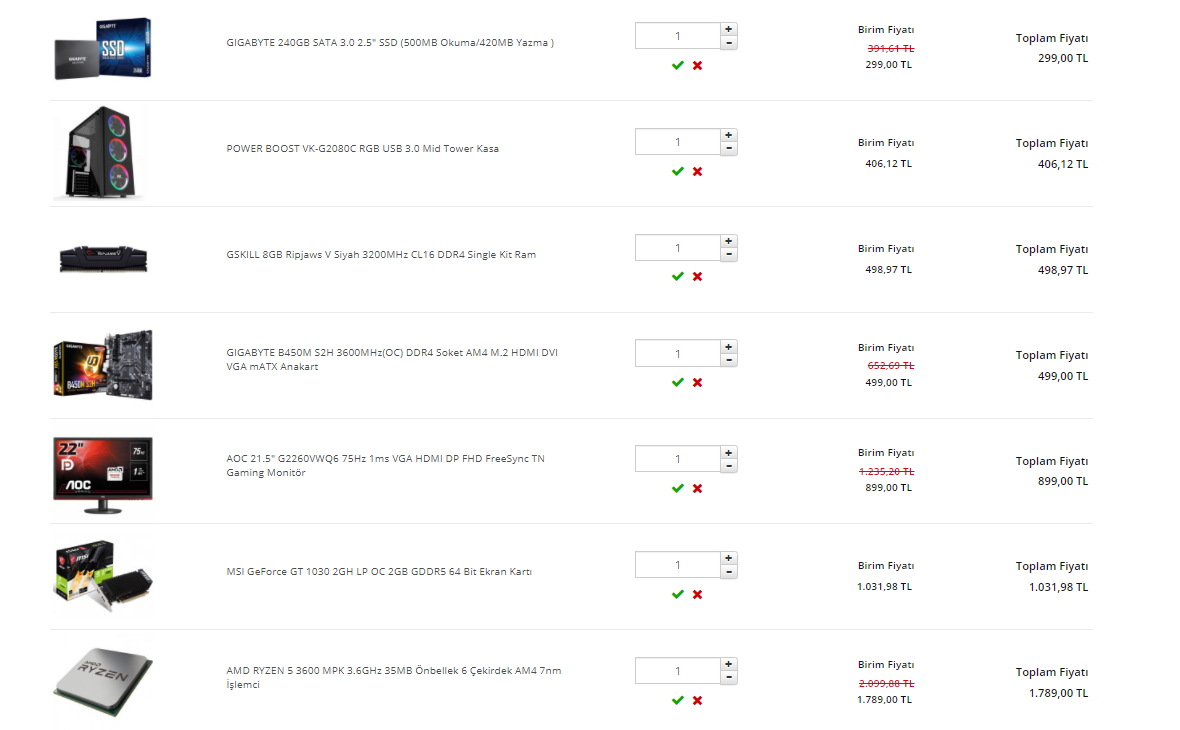1180x730 pixels.
Task: Confirm GSKILL Ripjaws RAM quantity green check
Action: (x=677, y=277)
